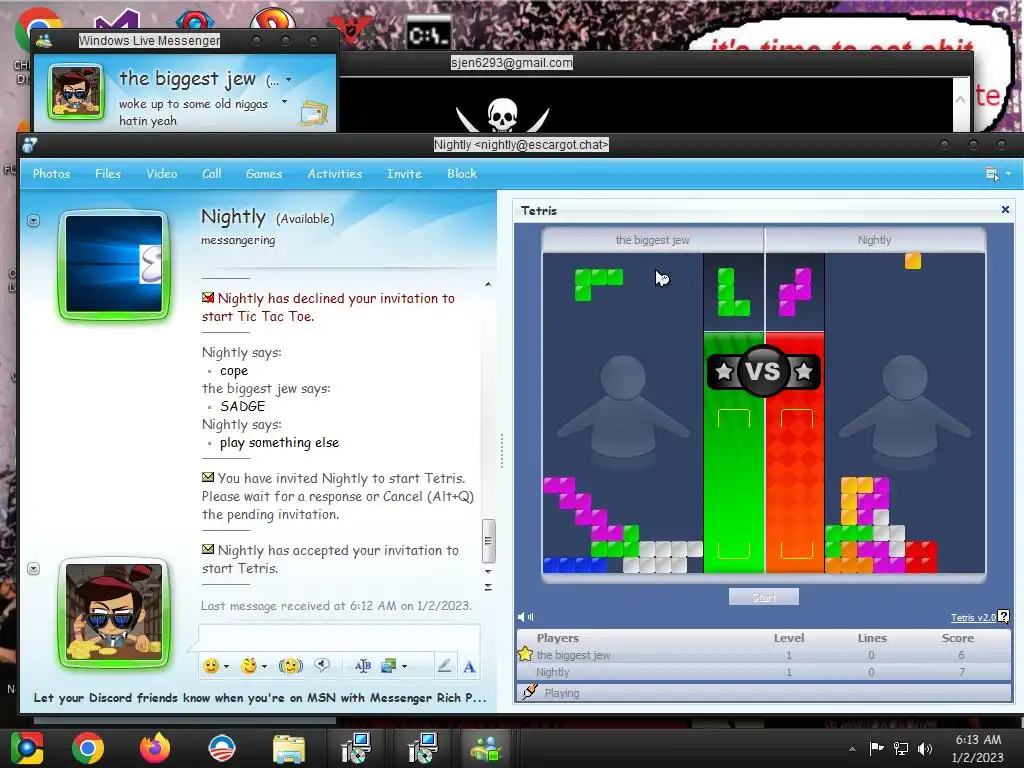Image resolution: width=1024 pixels, height=768 pixels.
Task: Switch to the handwriting pen icon
Action: (x=444, y=666)
